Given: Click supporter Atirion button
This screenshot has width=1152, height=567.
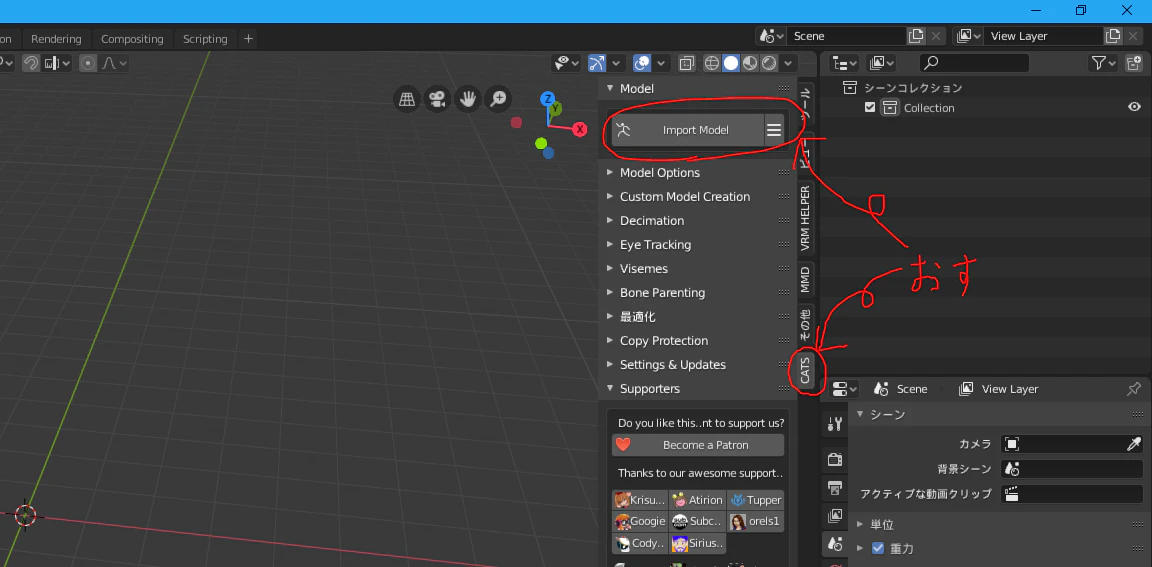Looking at the screenshot, I should 698,500.
